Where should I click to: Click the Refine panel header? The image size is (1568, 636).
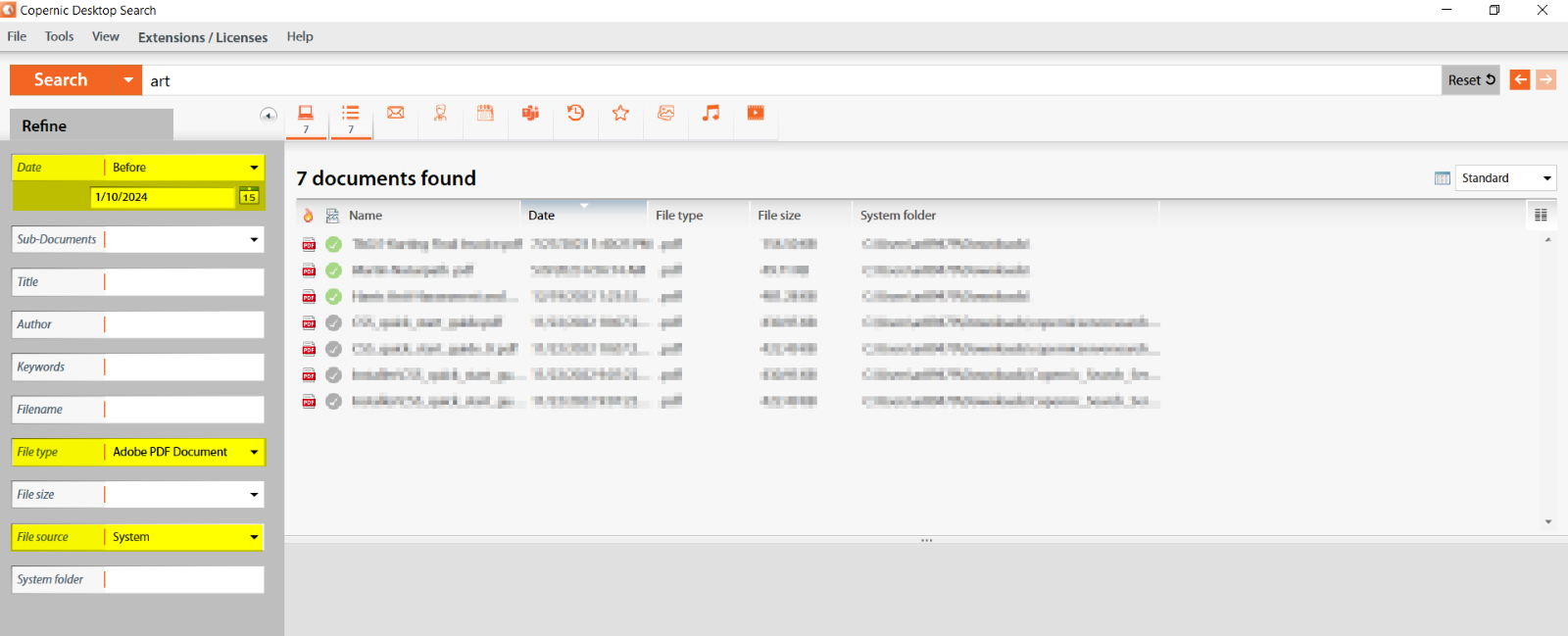91,125
